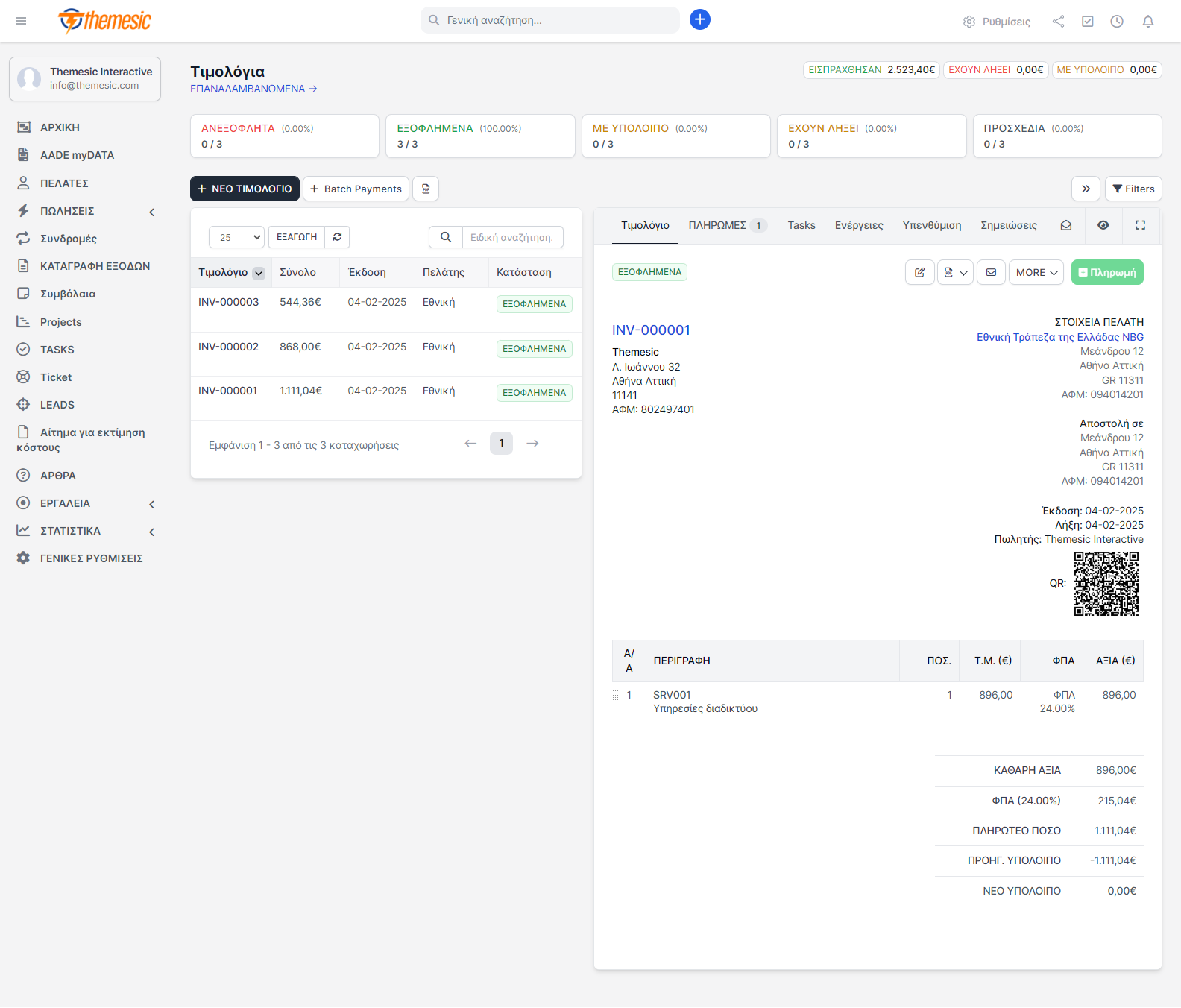Filter by ΠΡΟΣΧΕΔΙΑ status card
The image size is (1181, 1008).
coord(1068,136)
